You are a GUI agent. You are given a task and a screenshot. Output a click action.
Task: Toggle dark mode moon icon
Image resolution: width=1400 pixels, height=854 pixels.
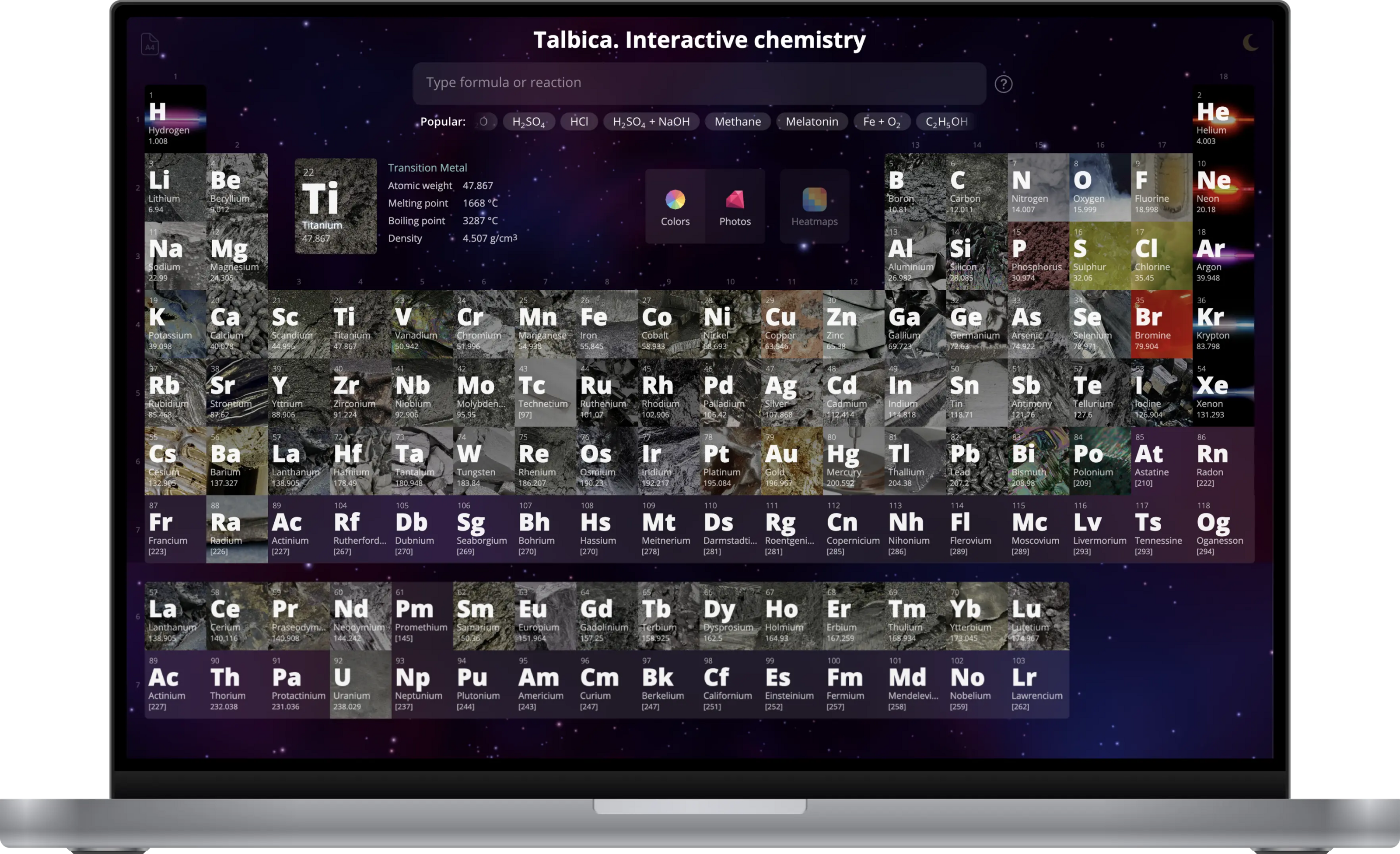point(1249,42)
